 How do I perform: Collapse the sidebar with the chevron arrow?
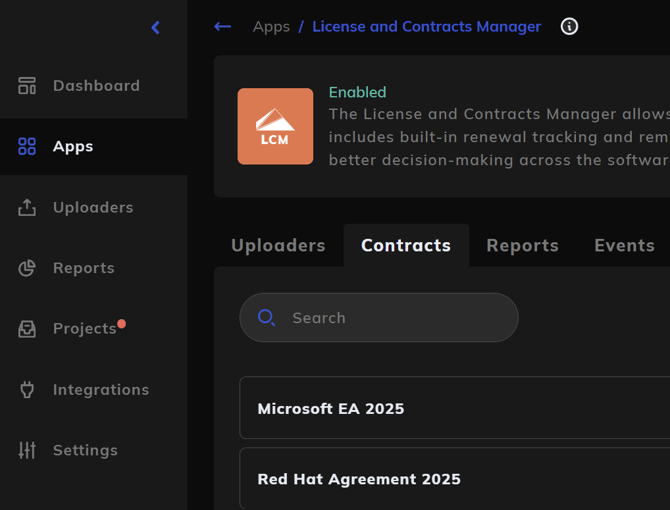tap(155, 28)
